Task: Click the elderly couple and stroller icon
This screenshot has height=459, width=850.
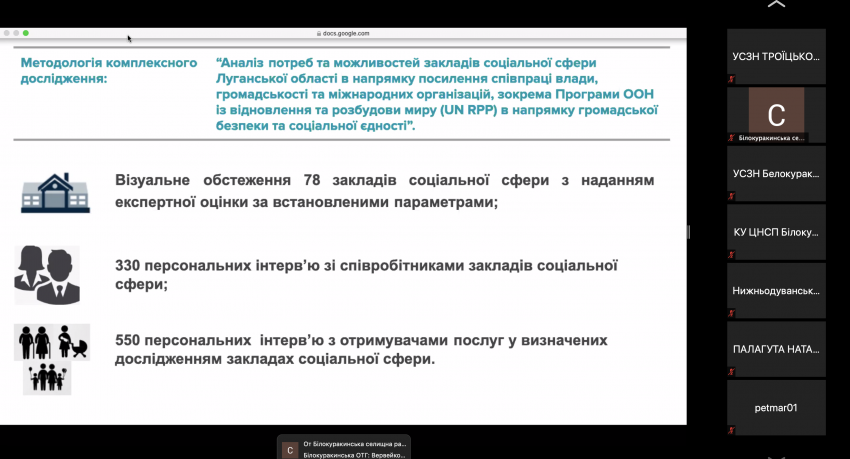Action: pyautogui.click(x=52, y=342)
